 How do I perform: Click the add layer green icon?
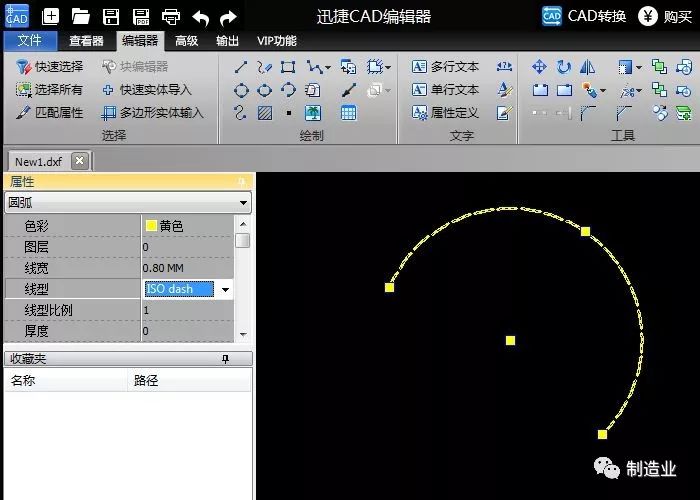pyautogui.click(x=683, y=113)
